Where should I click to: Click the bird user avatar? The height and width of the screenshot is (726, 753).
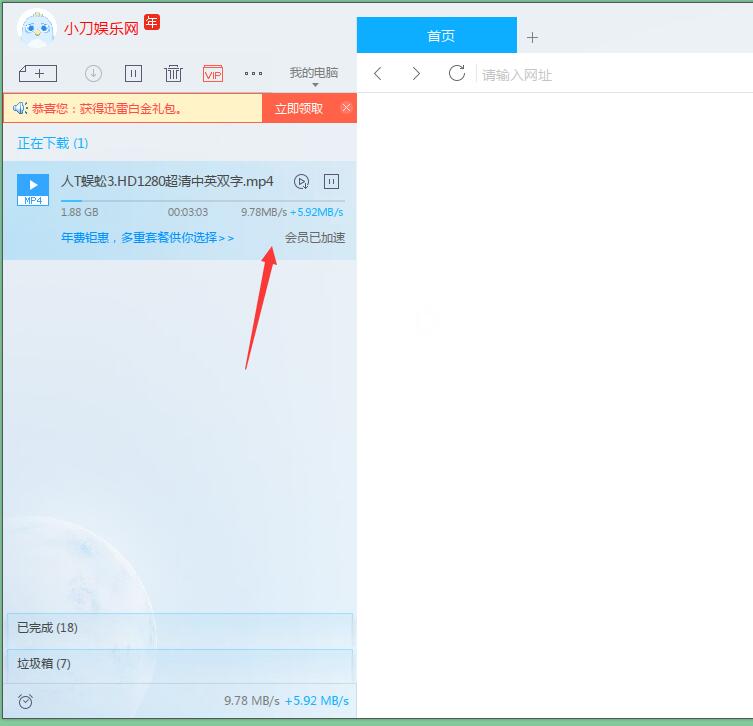36,27
